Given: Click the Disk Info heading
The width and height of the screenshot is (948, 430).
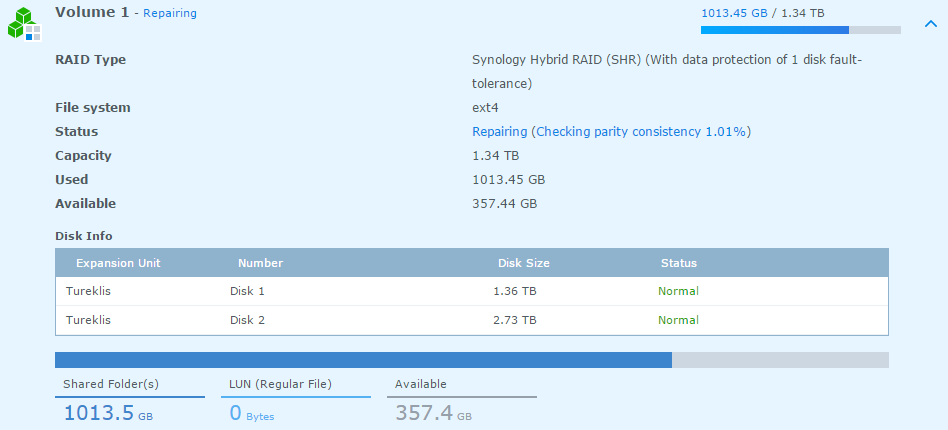Looking at the screenshot, I should pos(83,236).
